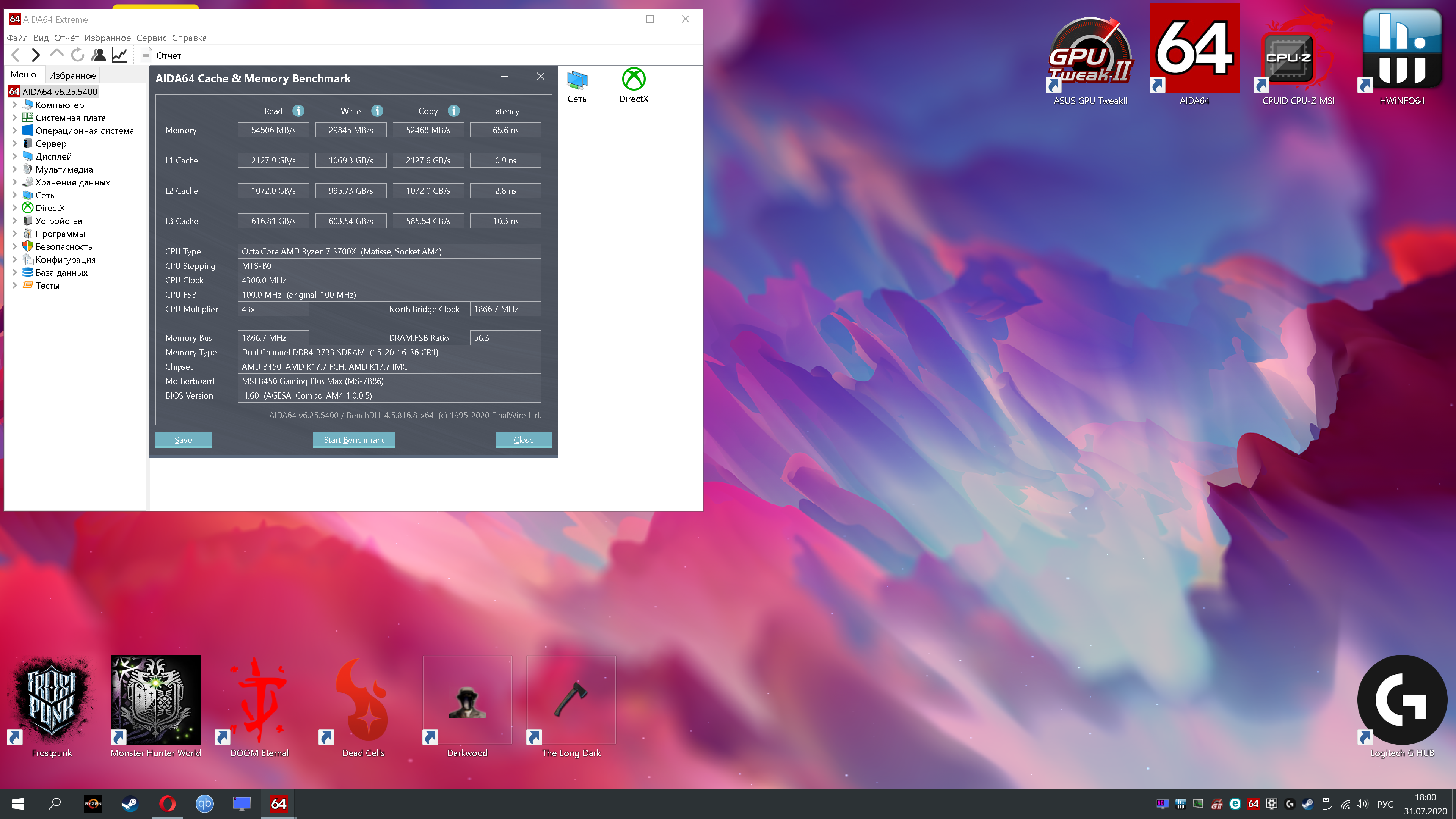Expand the Компьютер tree node
The image size is (1456, 819).
point(15,105)
